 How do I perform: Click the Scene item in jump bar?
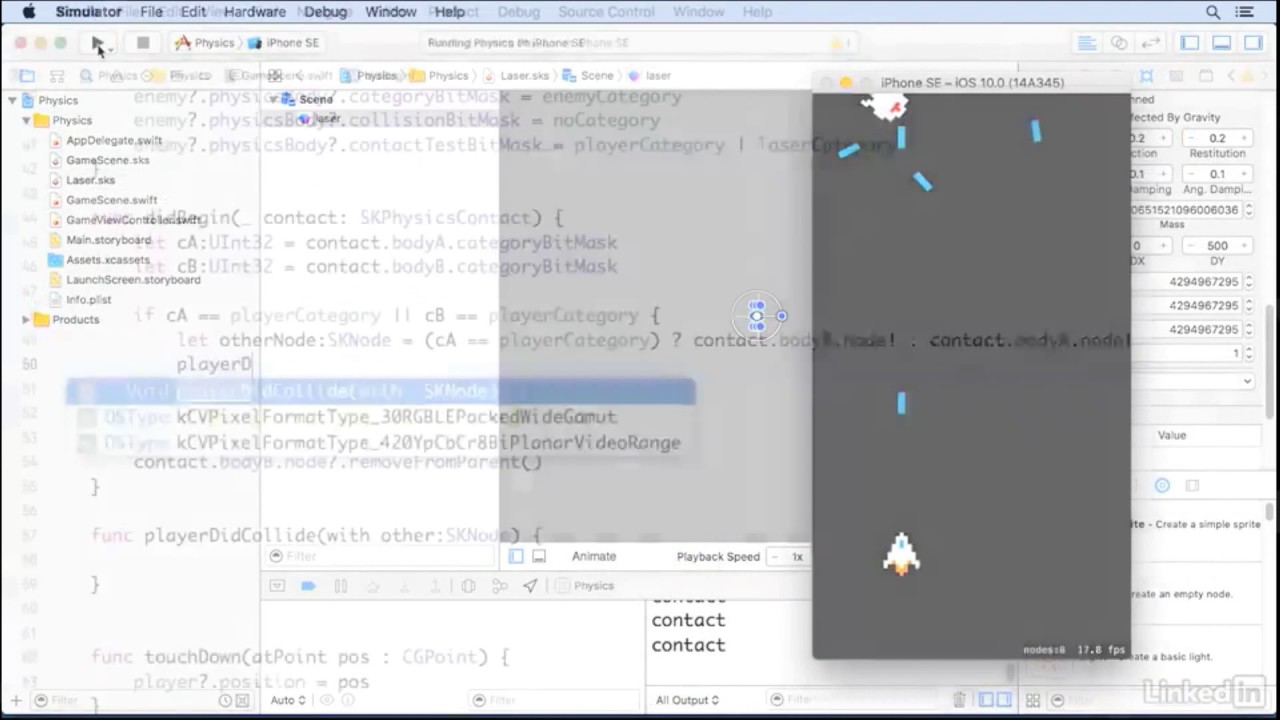589,76
